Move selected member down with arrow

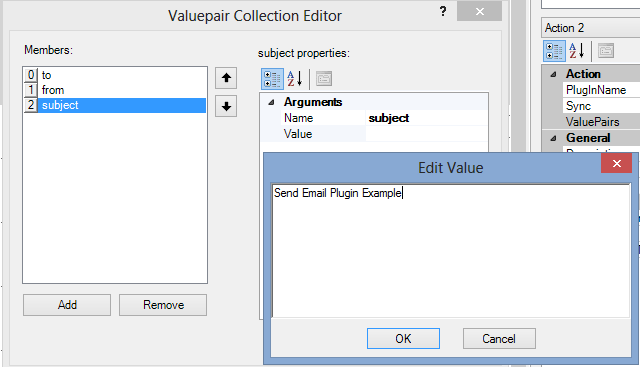(226, 107)
